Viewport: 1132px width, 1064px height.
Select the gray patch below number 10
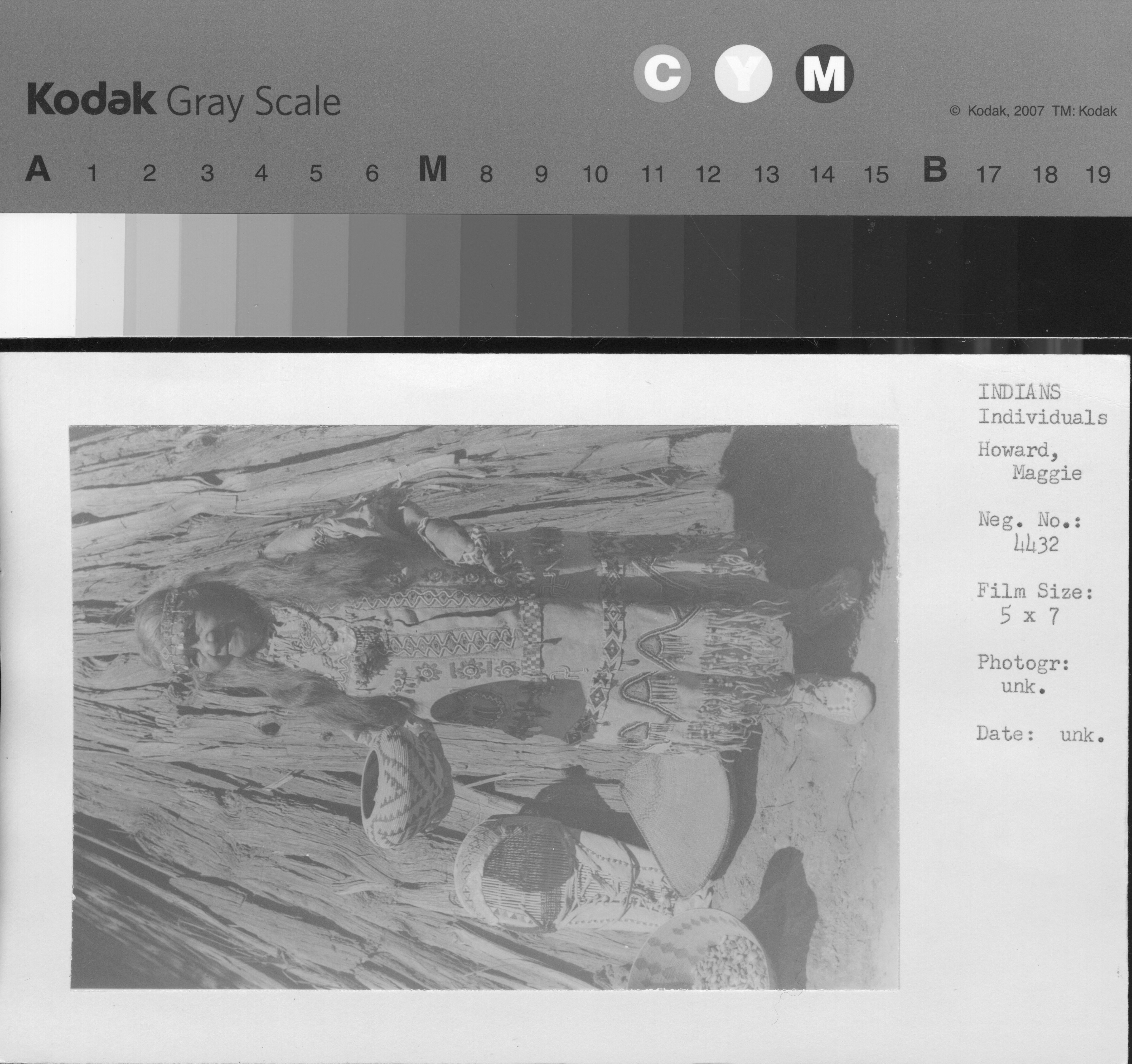point(600,275)
